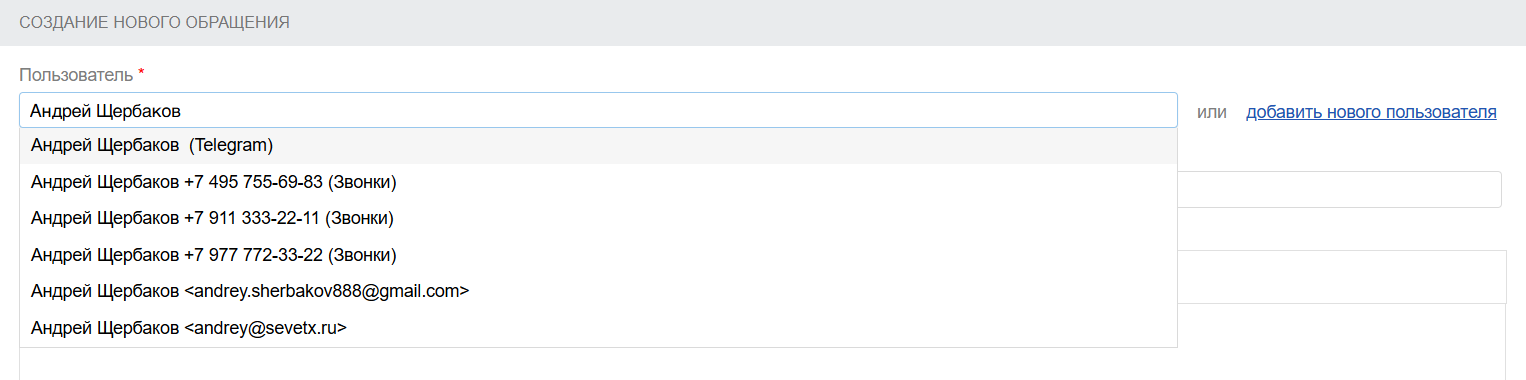Viewport: 1526px width, 380px height.
Task: Focus the Пользователь search input field
Action: point(598,110)
